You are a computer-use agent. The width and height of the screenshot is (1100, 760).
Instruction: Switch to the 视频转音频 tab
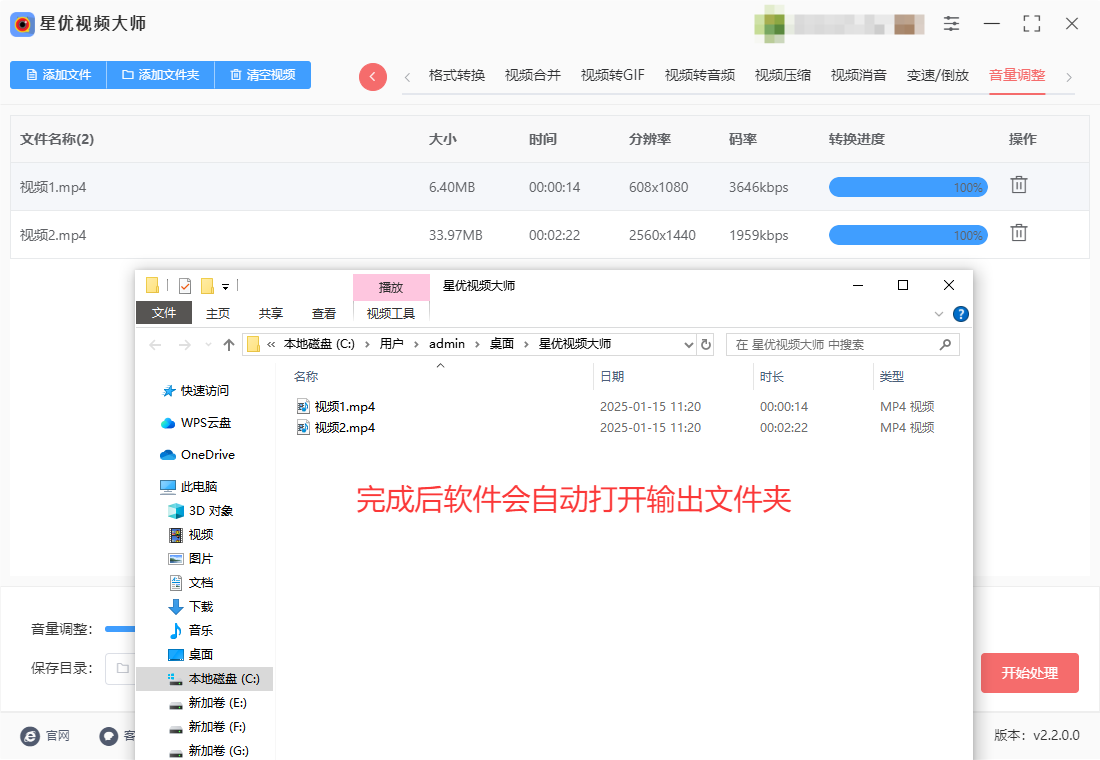pos(699,75)
